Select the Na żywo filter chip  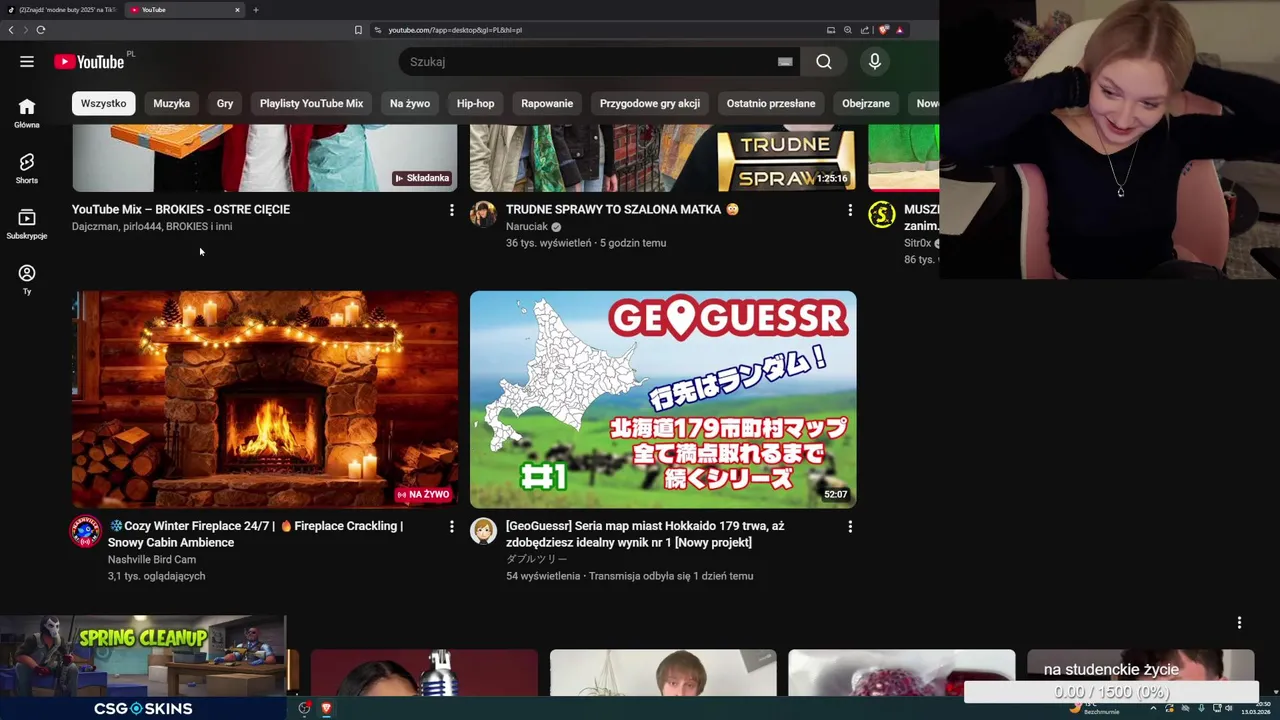coord(410,103)
